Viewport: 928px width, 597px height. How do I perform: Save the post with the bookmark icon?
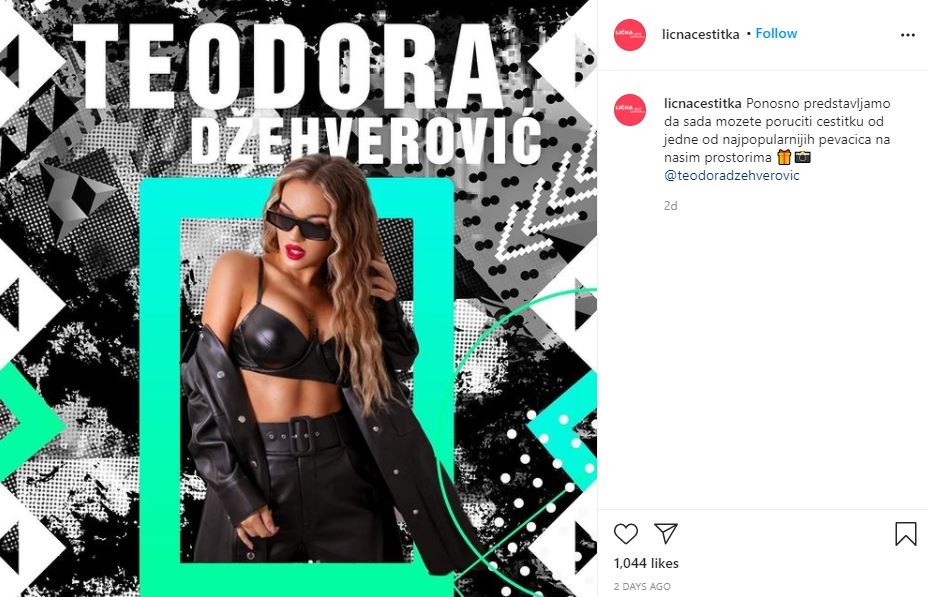(906, 534)
